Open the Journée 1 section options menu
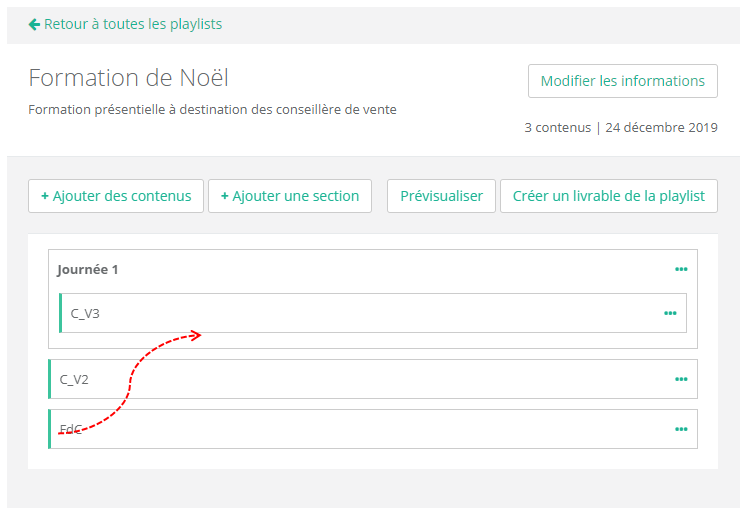 (x=681, y=269)
